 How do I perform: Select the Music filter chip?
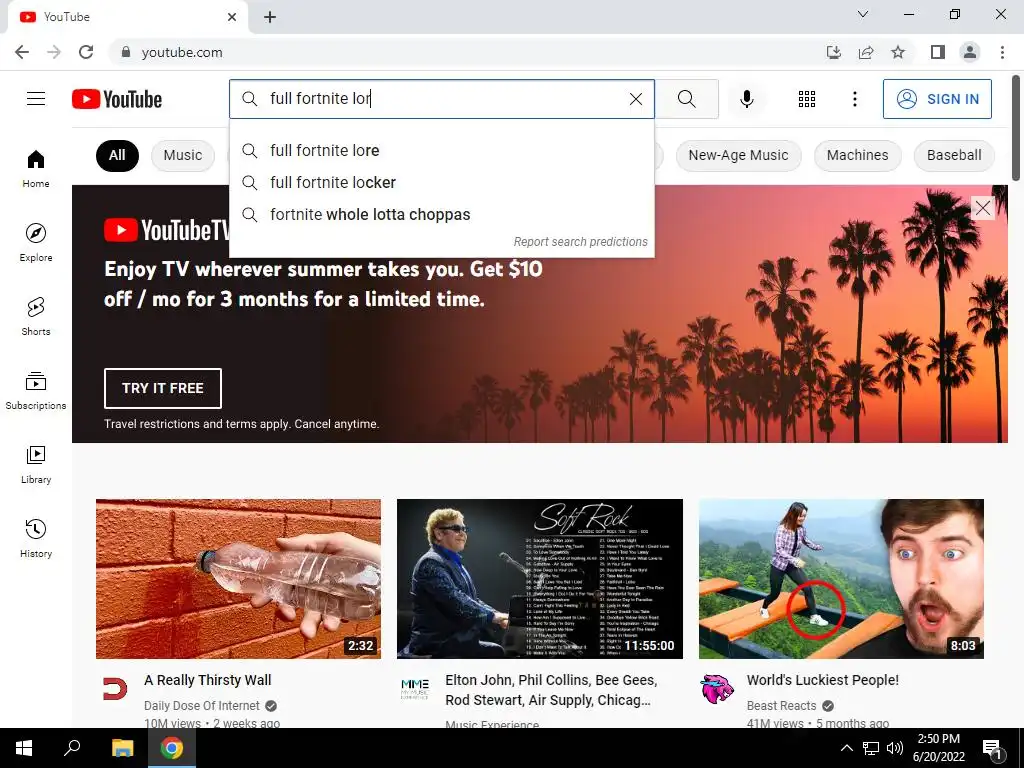pos(183,155)
